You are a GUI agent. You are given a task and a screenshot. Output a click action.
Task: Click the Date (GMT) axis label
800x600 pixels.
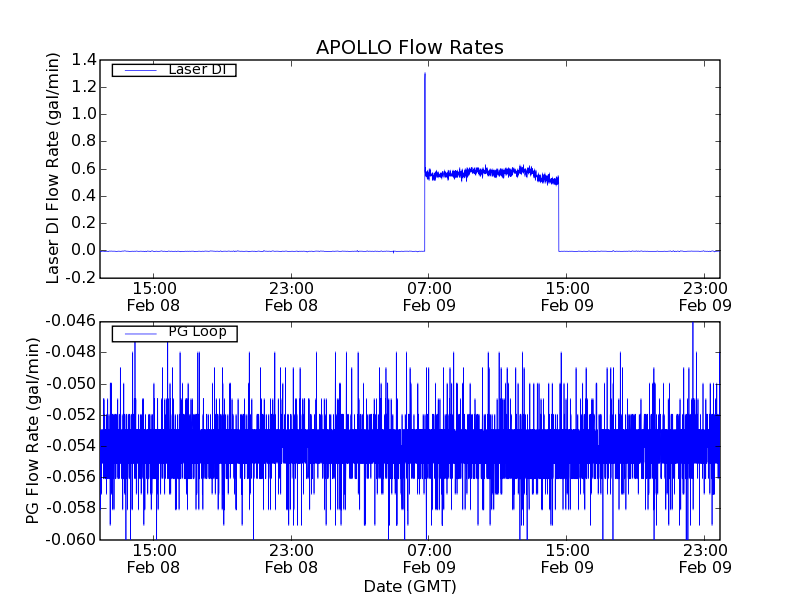pos(410,586)
